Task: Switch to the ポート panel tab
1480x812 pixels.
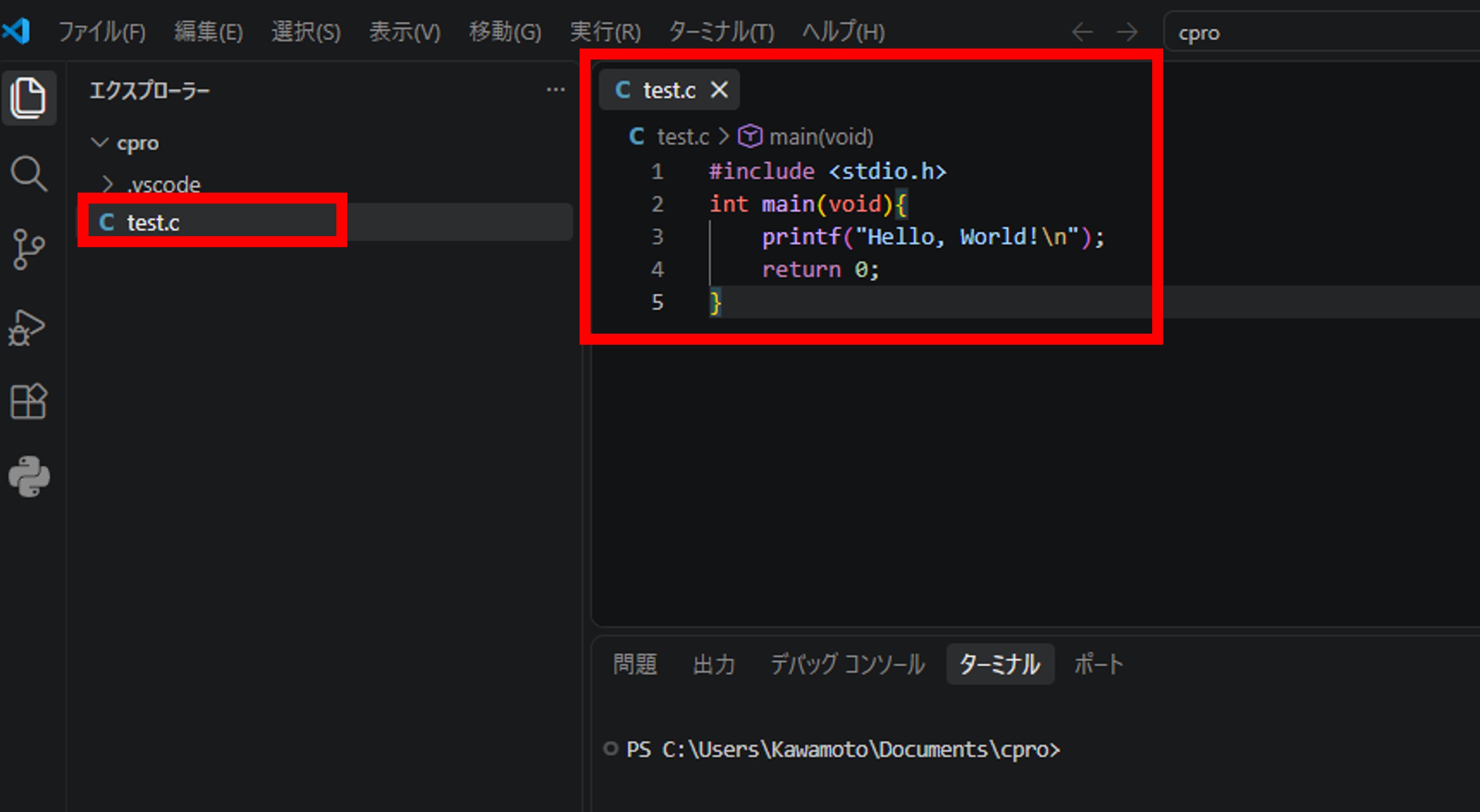Action: [1099, 664]
